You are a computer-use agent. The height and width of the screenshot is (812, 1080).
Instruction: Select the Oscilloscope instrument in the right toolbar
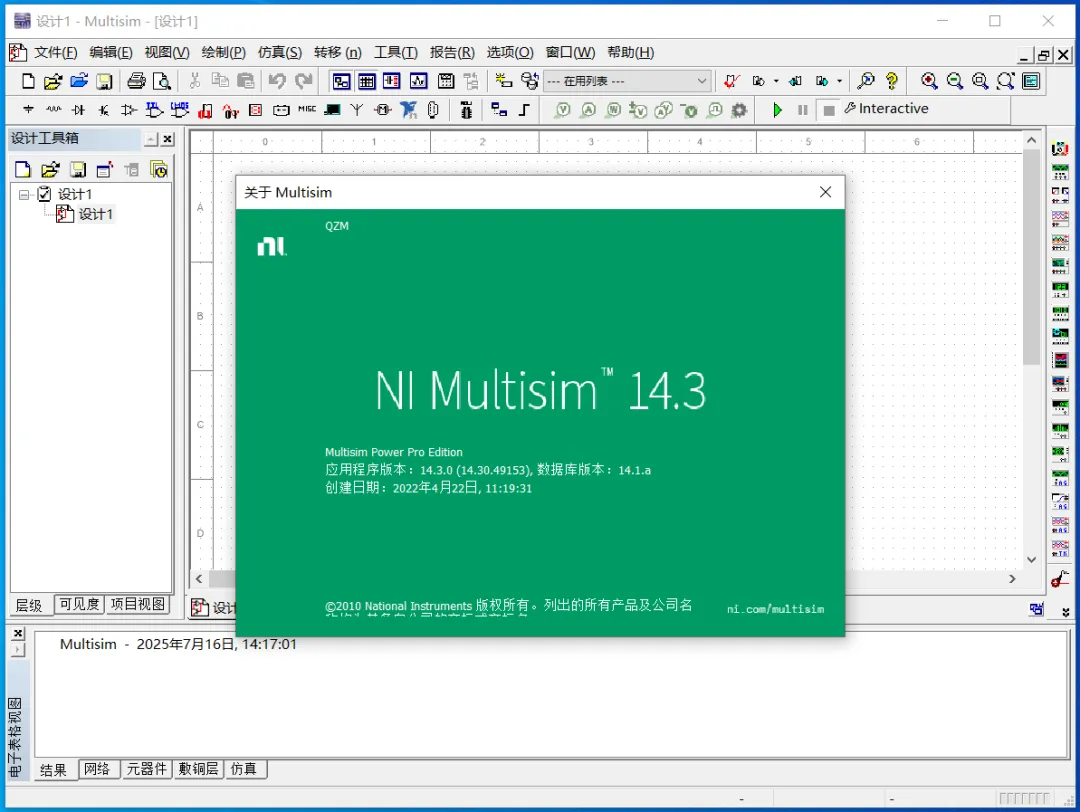1060,218
